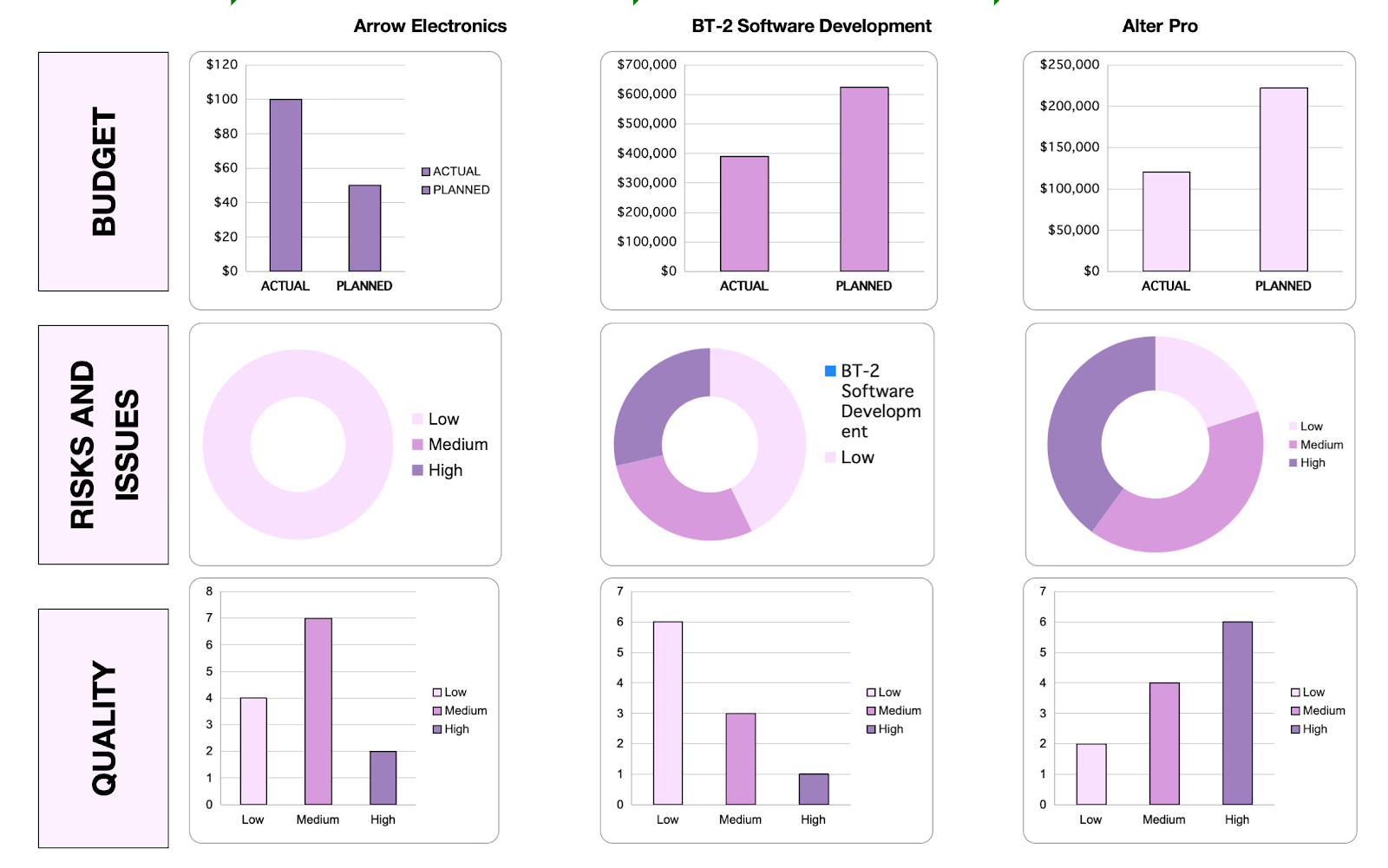Viewport: 1388px width, 868px height.
Task: Select the BUDGET row label box
Action: [103, 172]
